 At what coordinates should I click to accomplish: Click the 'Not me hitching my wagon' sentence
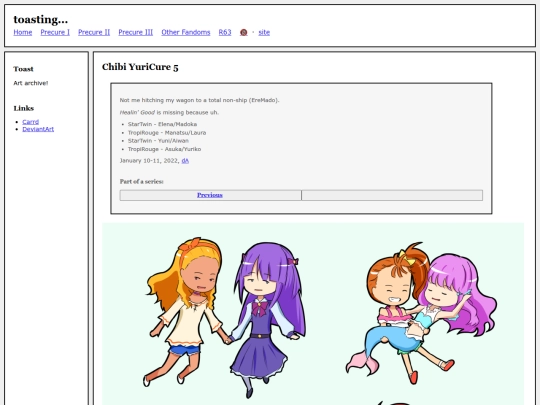(x=199, y=100)
